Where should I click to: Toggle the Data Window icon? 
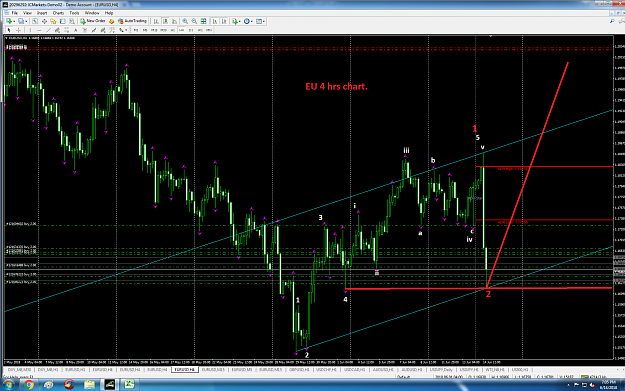44,21
